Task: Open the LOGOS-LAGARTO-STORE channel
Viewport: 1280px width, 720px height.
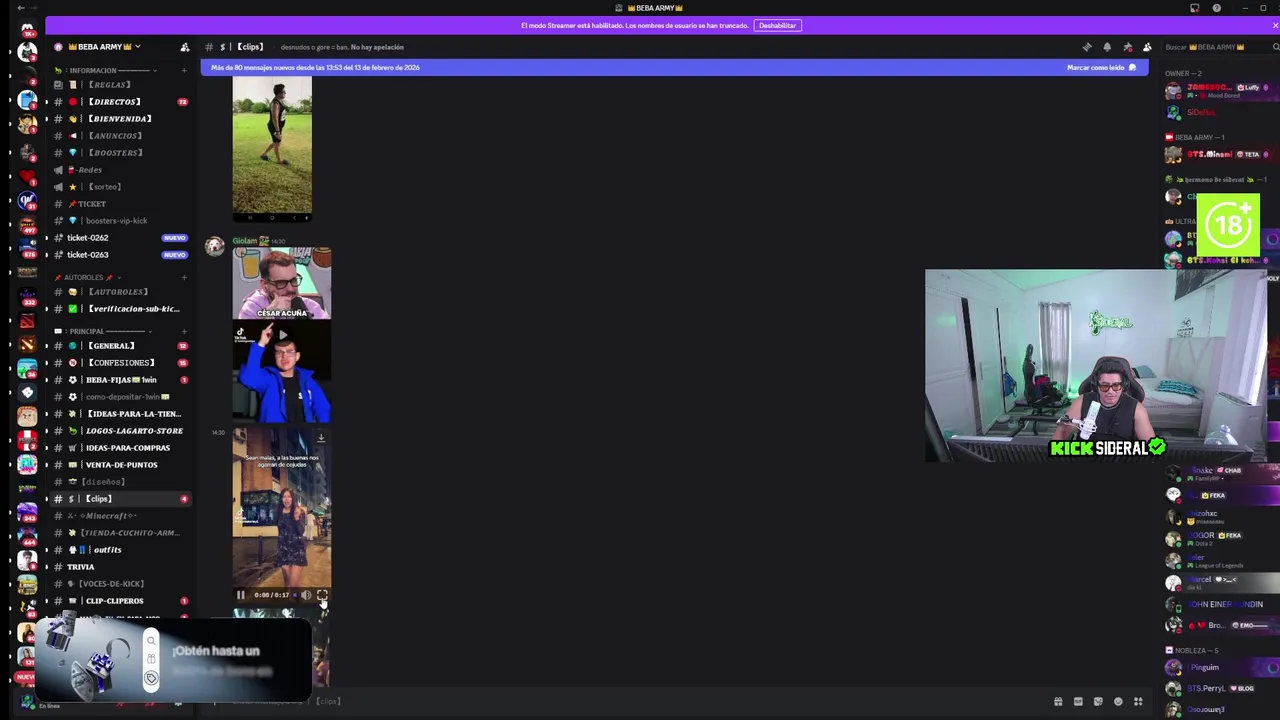Action: pyautogui.click(x=120, y=431)
